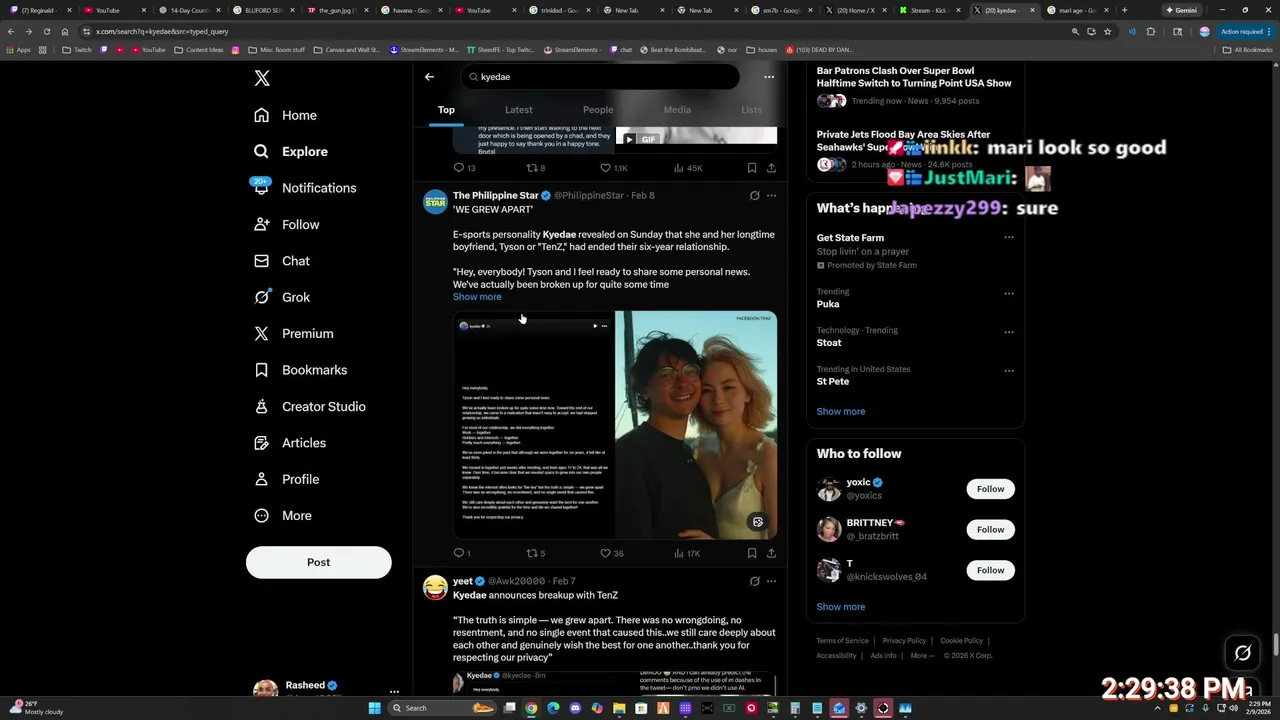This screenshot has width=1280, height=720.
Task: Open File Explorer from the taskbar
Action: (x=619, y=708)
